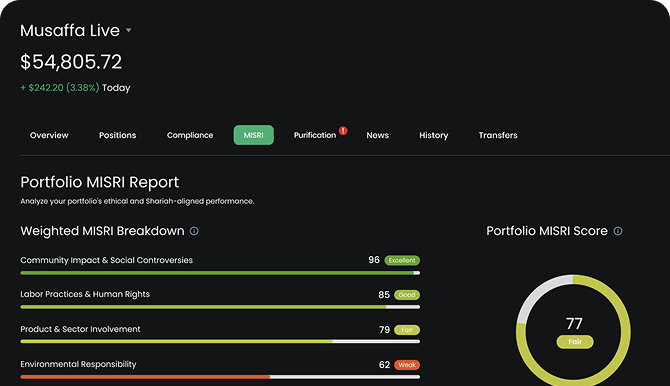Click the Fair badge inside the score ring
Screen dimensions: 670x386
click(x=575, y=342)
